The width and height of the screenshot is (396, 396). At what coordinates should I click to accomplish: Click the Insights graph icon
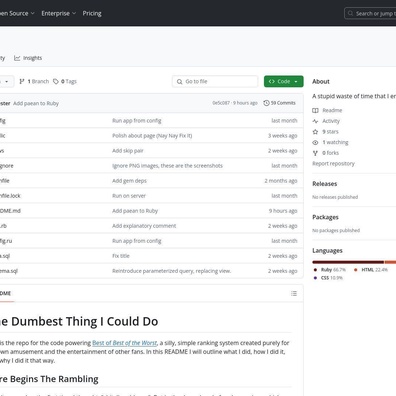click(x=17, y=58)
